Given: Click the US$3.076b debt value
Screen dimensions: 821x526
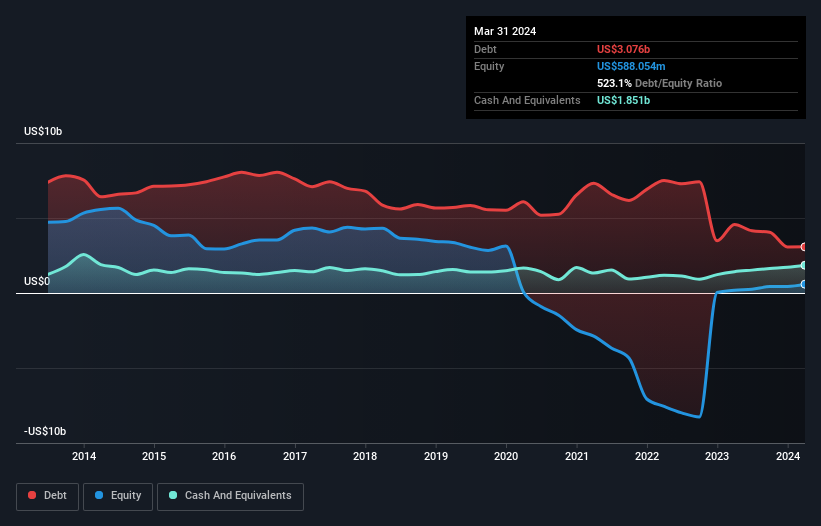Looking at the screenshot, I should [x=623, y=49].
